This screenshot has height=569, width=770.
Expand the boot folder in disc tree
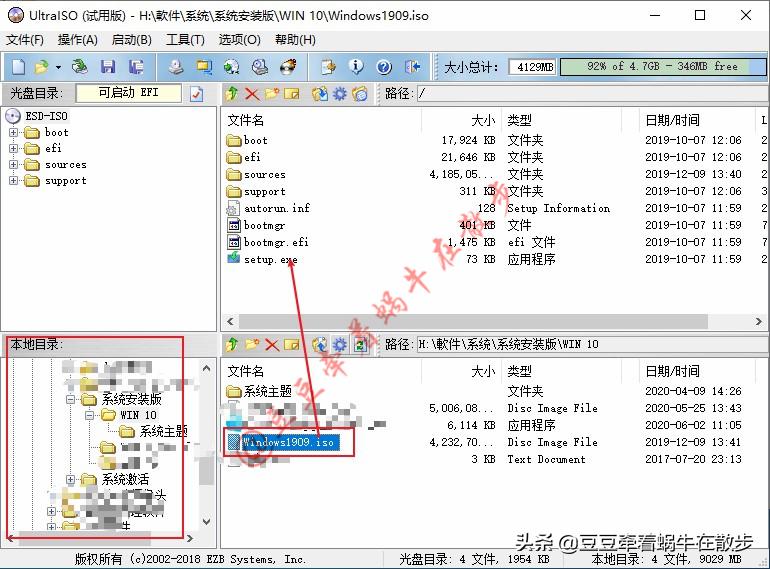tap(13, 133)
